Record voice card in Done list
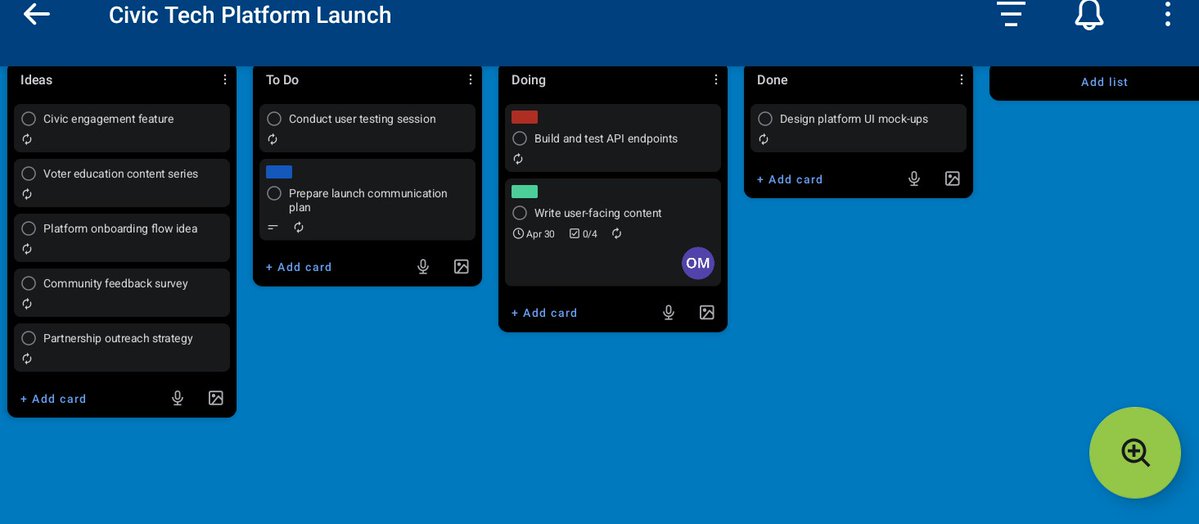Image resolution: width=1199 pixels, height=524 pixels. pyautogui.click(x=914, y=178)
